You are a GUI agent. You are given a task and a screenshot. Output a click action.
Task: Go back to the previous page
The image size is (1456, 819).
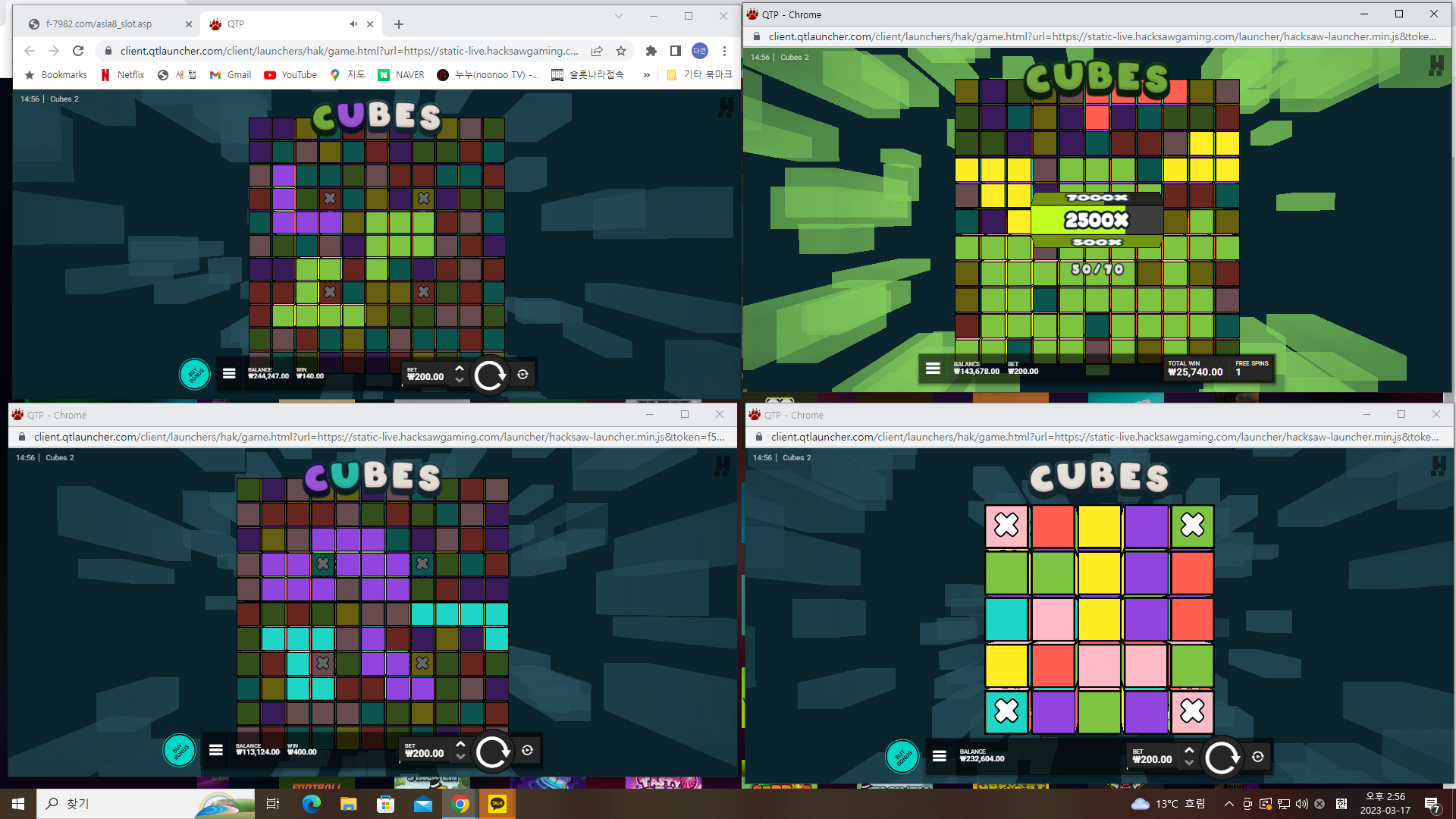[30, 51]
